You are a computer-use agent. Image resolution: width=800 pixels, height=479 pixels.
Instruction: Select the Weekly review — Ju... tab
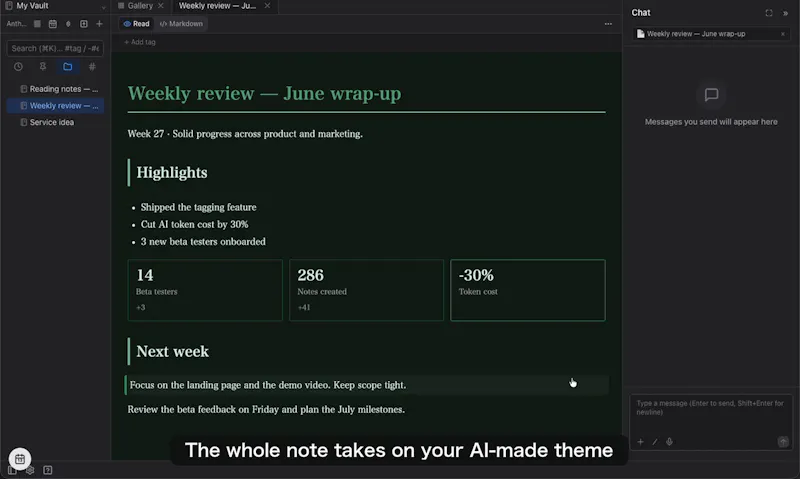pyautogui.click(x=217, y=6)
